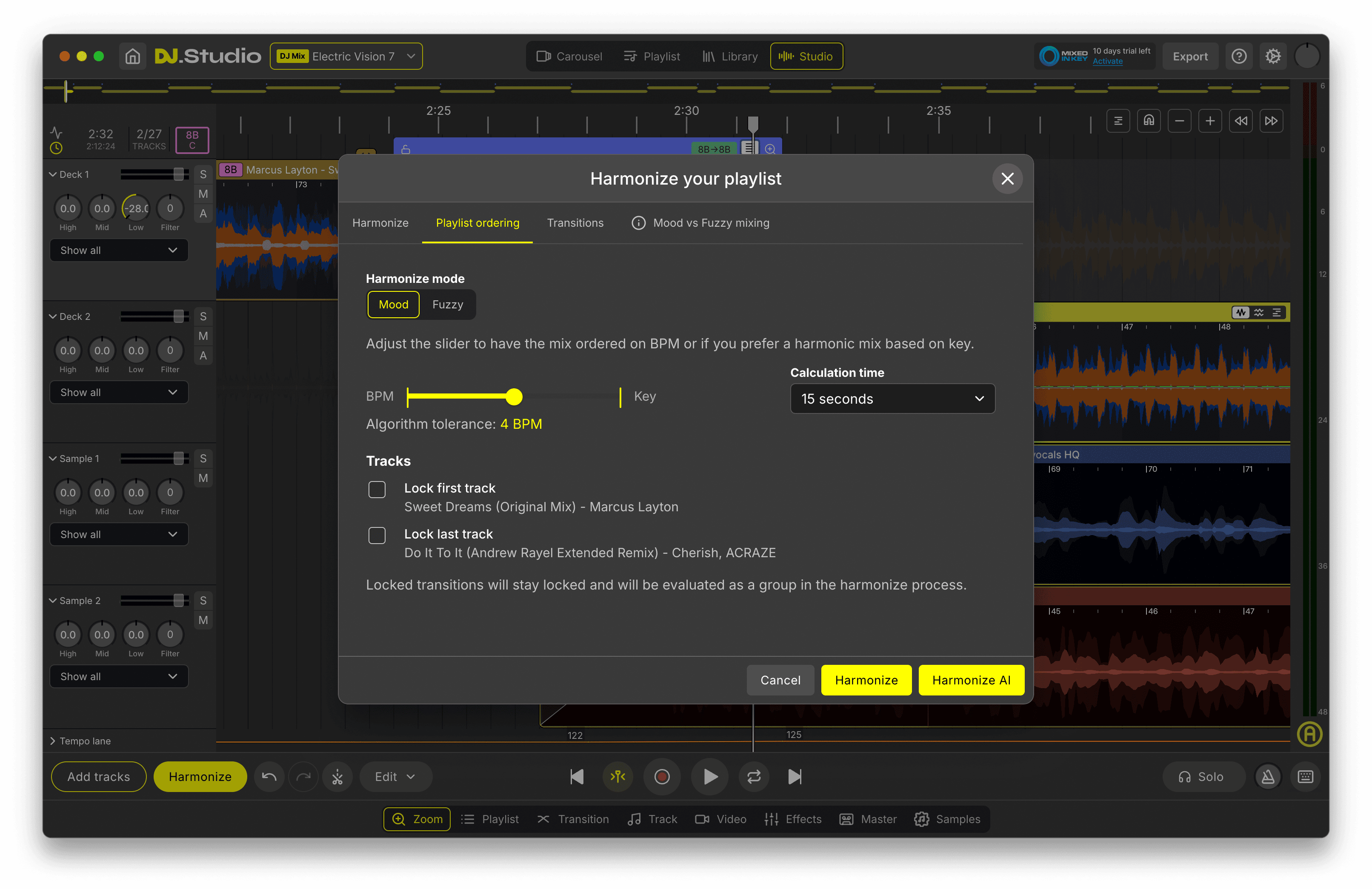Screen dimensions: 1372x889
Task: Collapse the Deck 1 section
Action: (x=52, y=174)
